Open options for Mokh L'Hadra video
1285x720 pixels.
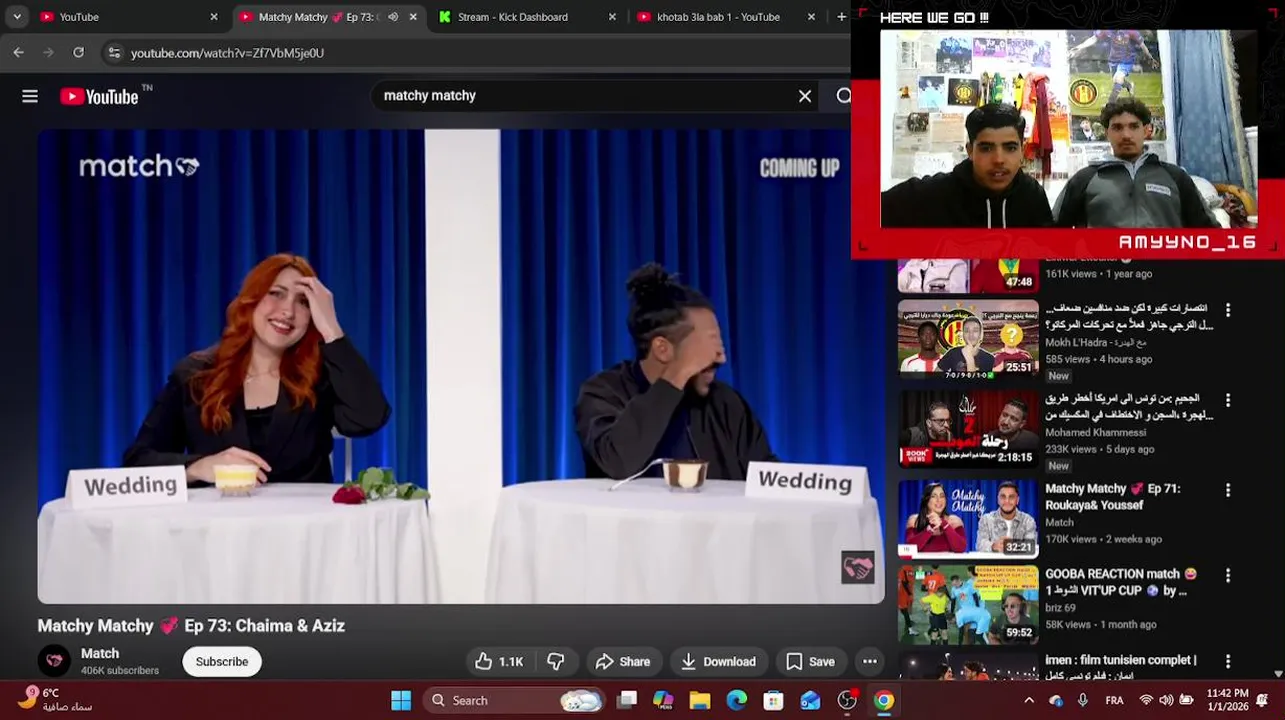tap(1228, 311)
